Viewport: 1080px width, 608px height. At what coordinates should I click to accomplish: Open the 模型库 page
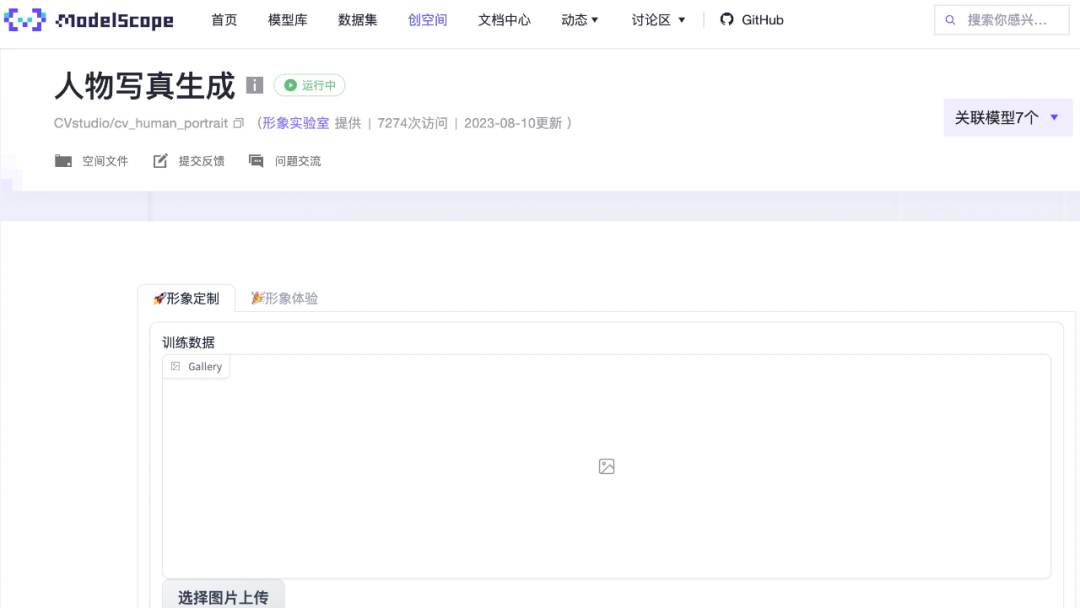pos(288,19)
